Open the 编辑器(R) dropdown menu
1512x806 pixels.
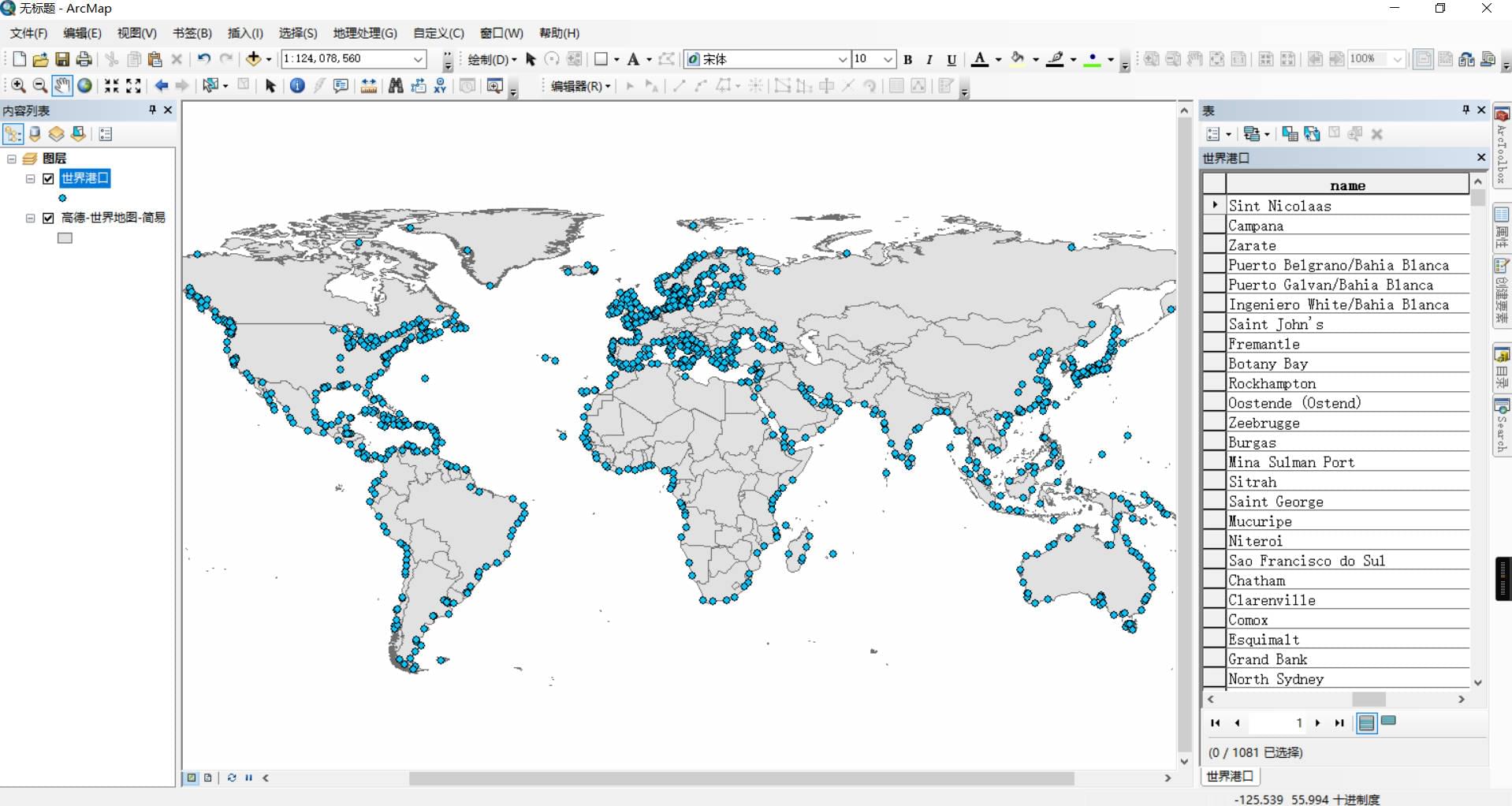click(581, 86)
